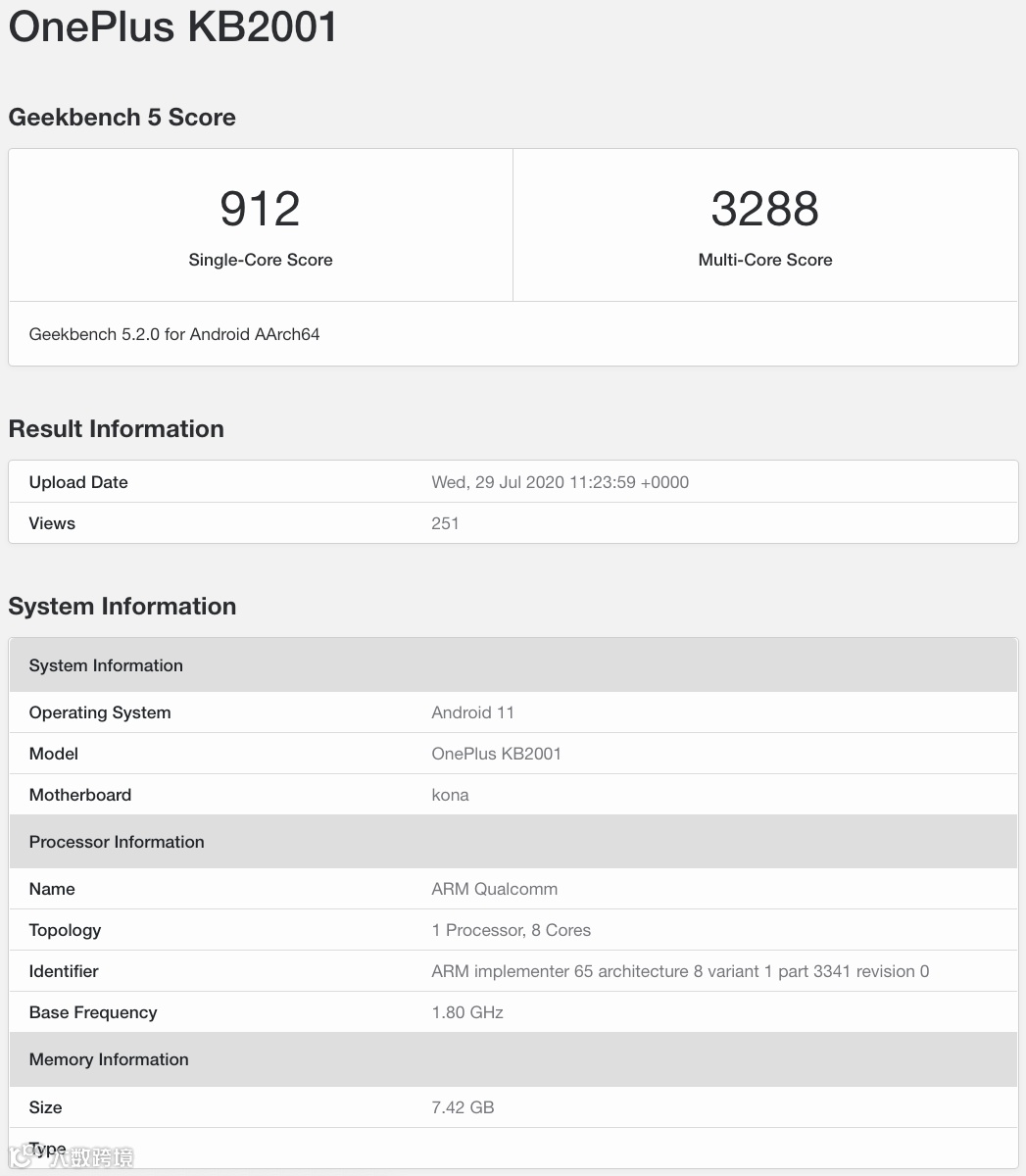
Task: Click Geekbench 5.2.0 for Android AArch64 text
Action: coord(174,334)
